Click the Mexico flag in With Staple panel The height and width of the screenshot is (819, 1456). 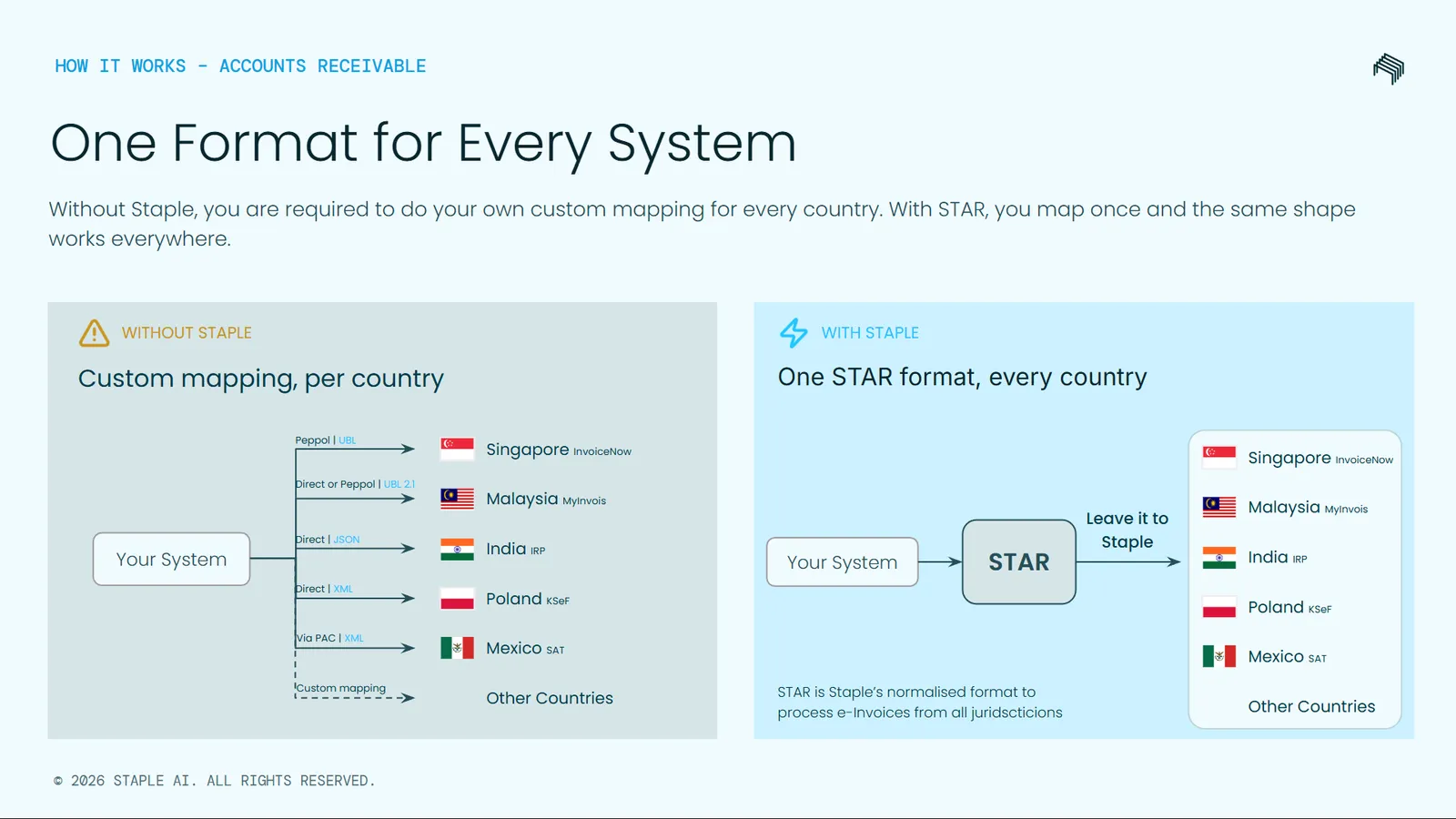point(1219,656)
